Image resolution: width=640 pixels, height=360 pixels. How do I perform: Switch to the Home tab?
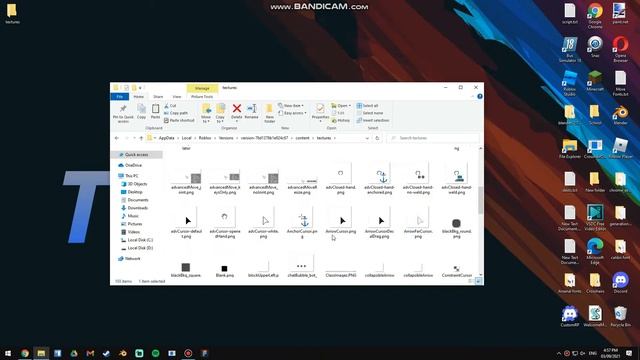point(139,97)
